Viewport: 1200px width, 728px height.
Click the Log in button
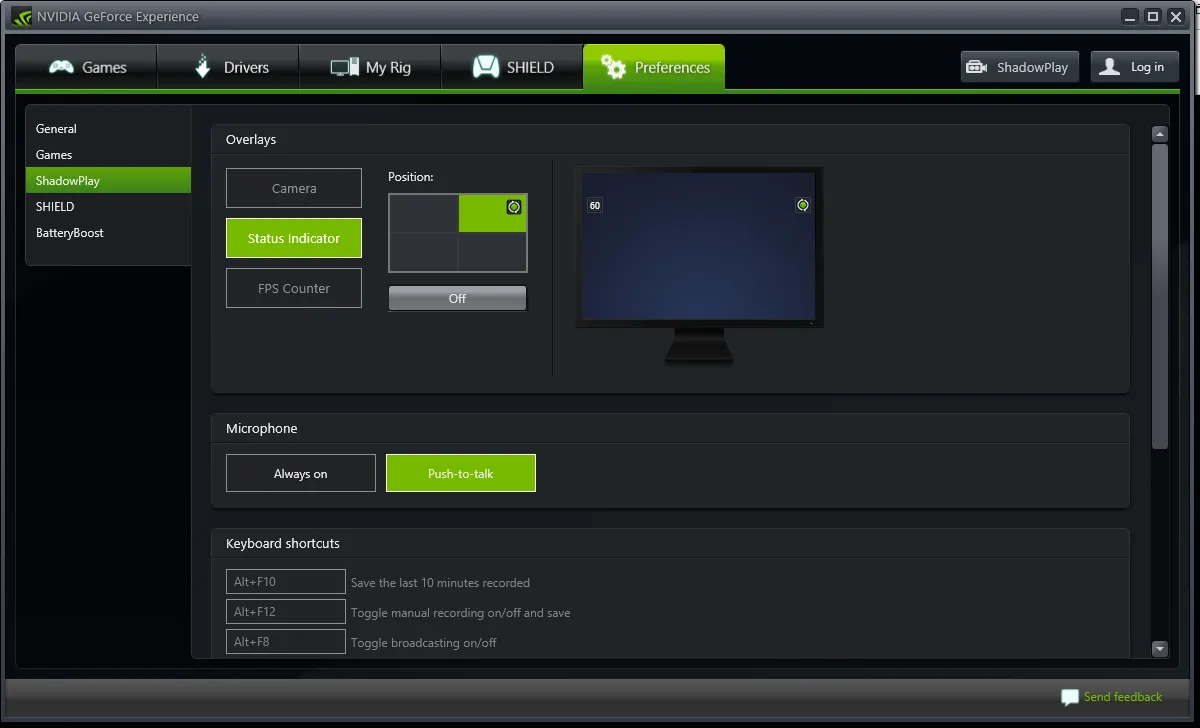coord(1135,67)
